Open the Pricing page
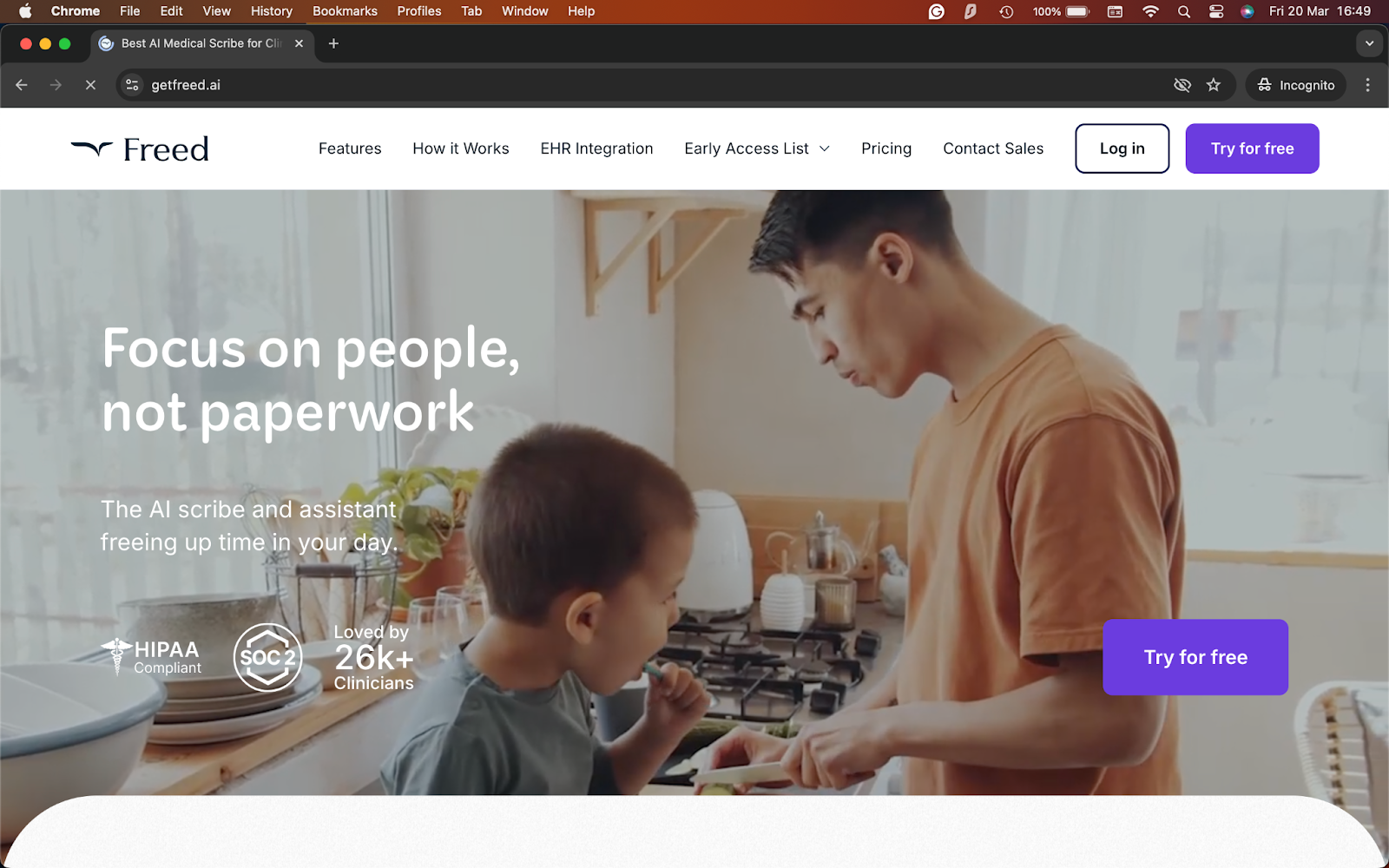The width and height of the screenshot is (1389, 868). [x=886, y=148]
